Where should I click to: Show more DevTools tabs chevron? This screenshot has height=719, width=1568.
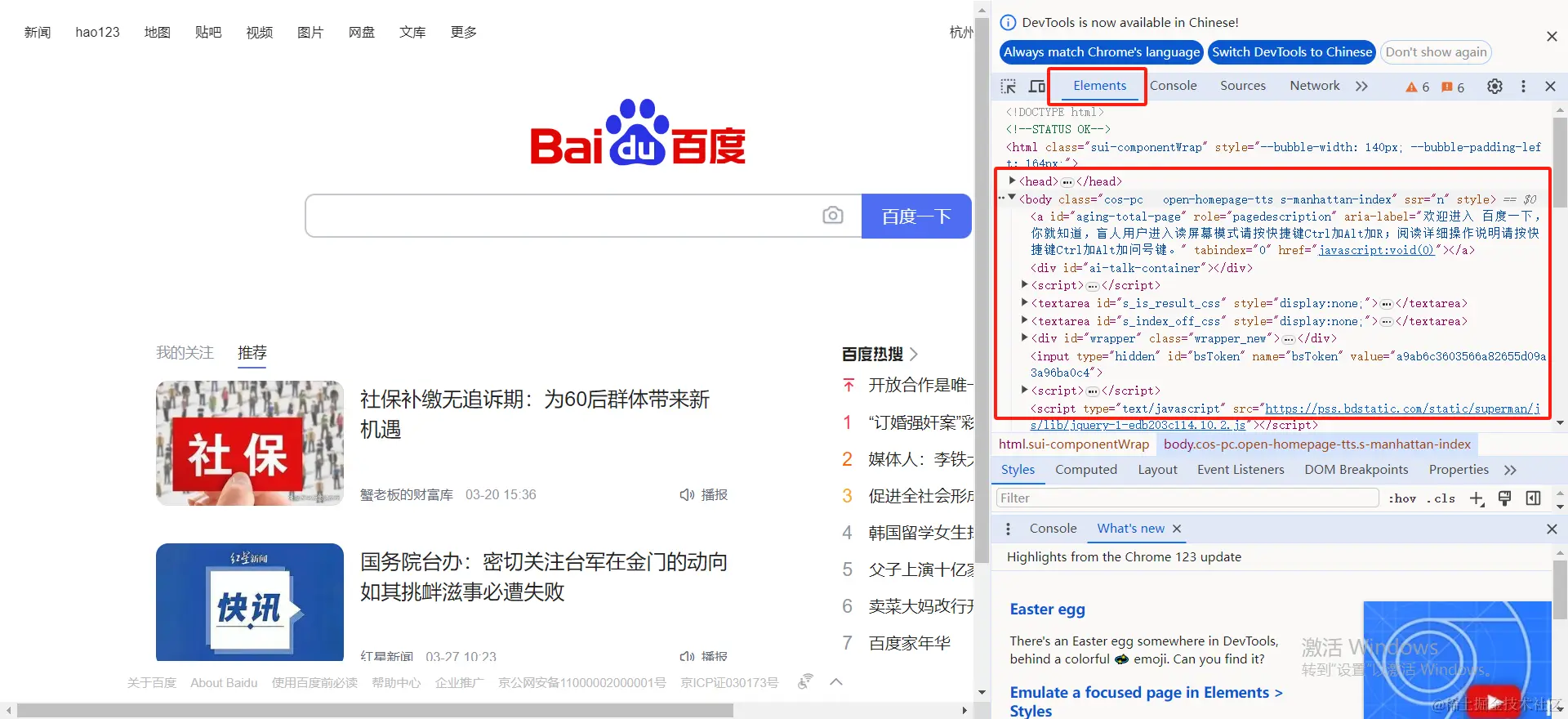point(1361,86)
